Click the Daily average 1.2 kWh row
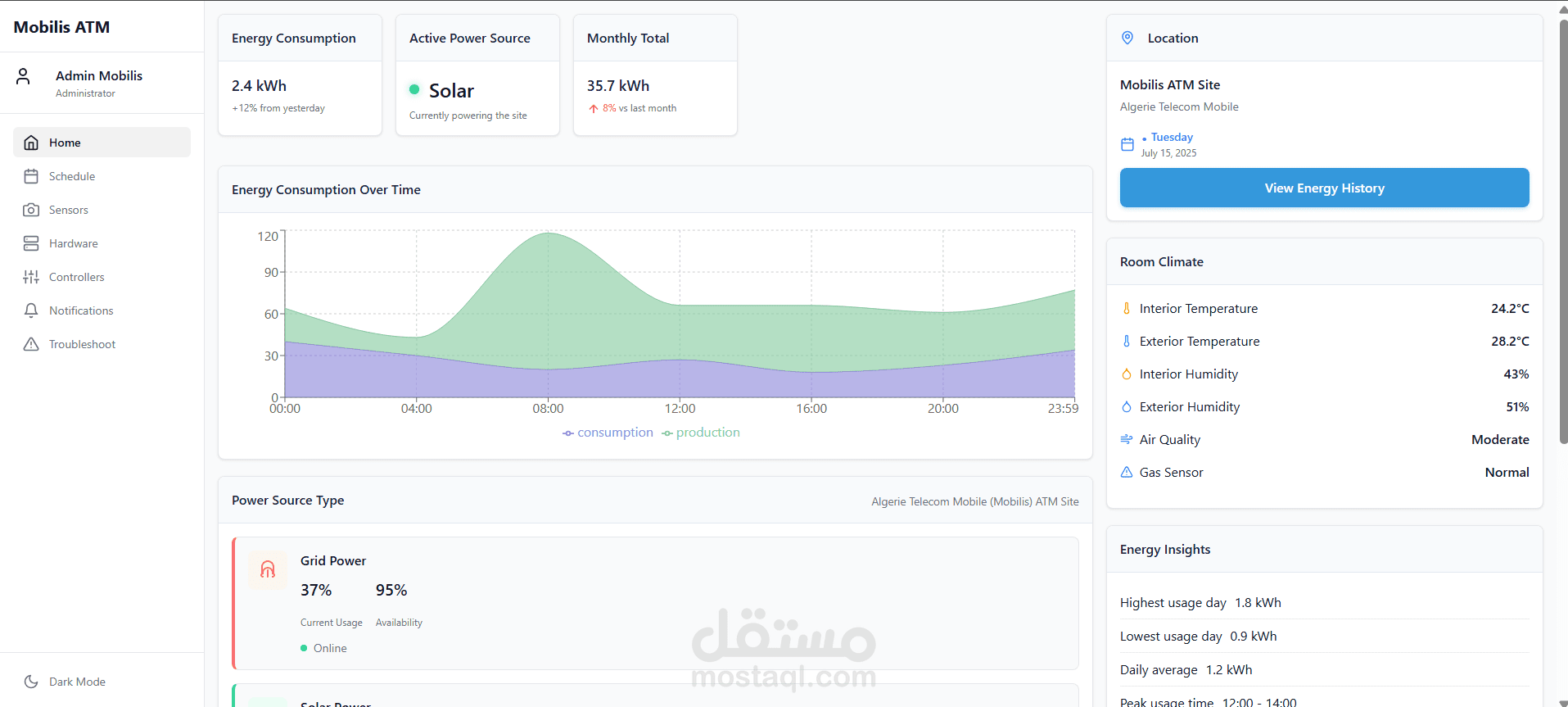The image size is (1568, 707). click(1324, 669)
